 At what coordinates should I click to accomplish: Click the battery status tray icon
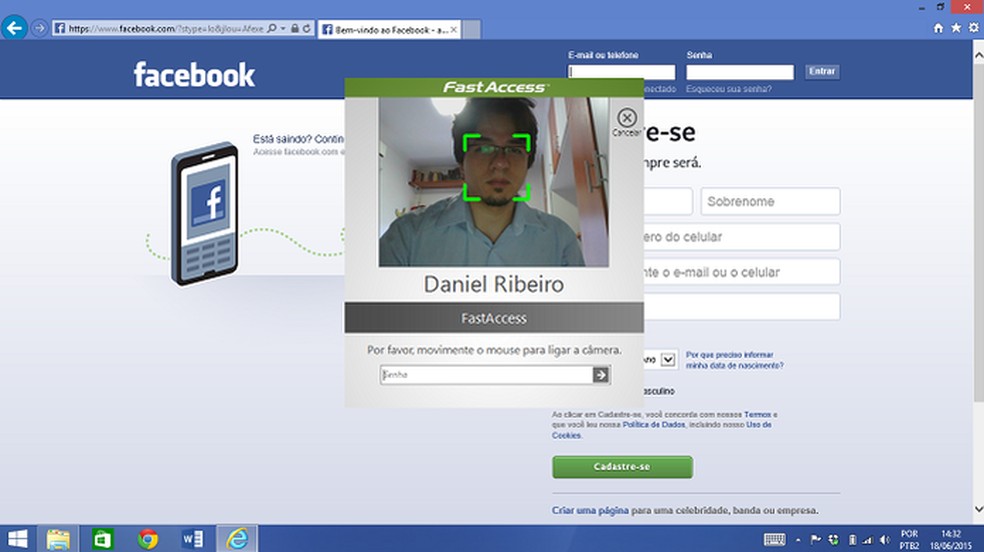(x=852, y=539)
